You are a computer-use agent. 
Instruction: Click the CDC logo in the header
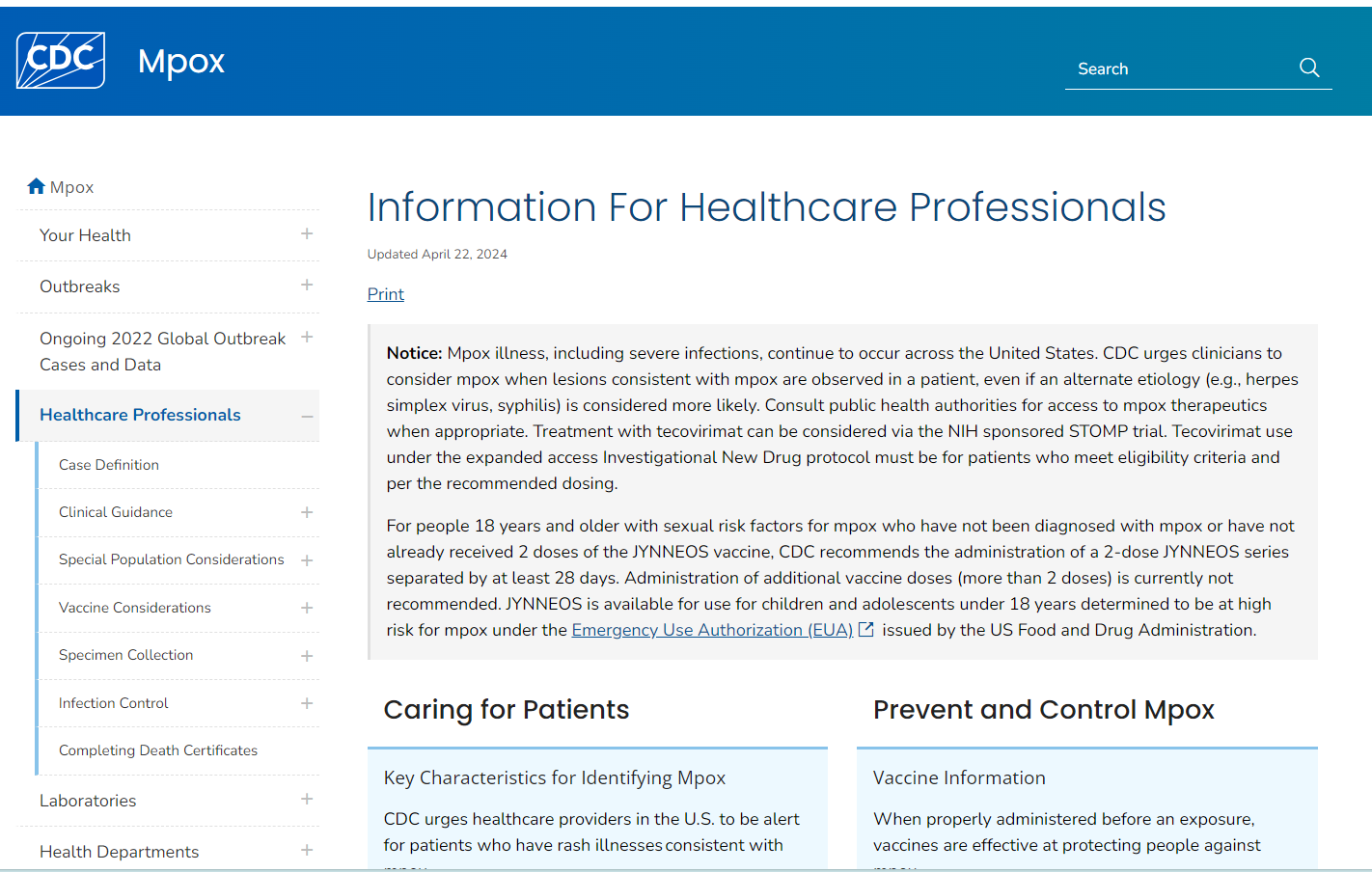pyautogui.click(x=60, y=59)
